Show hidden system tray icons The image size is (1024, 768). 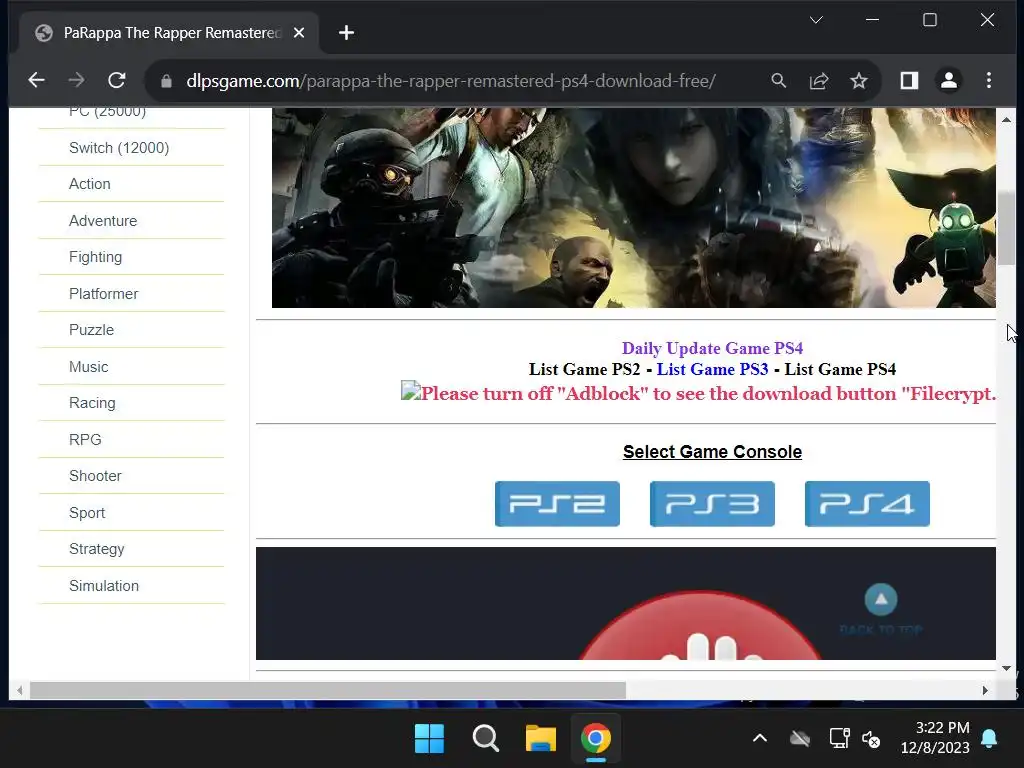[x=760, y=739]
